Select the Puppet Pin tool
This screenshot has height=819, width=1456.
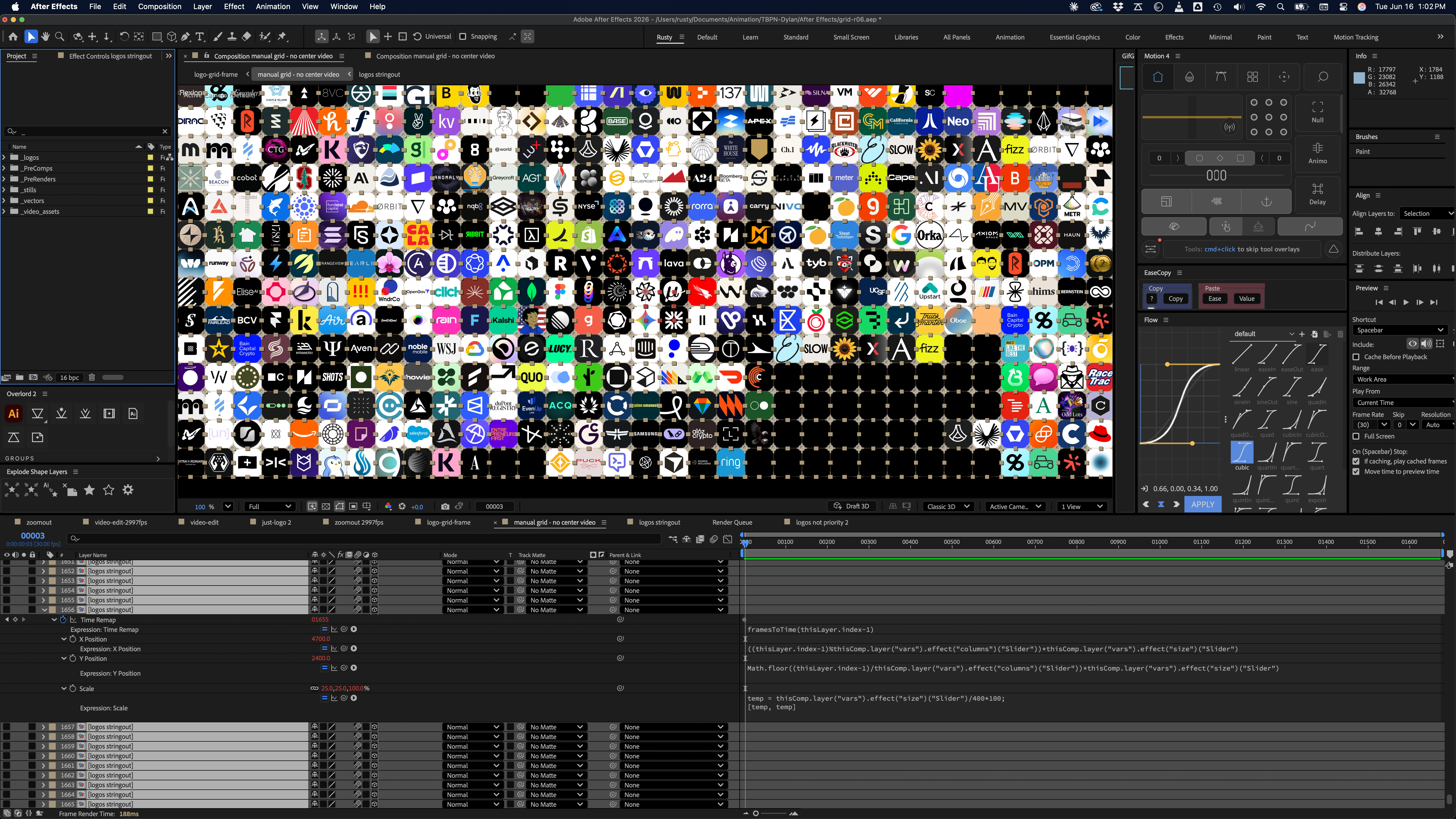(x=282, y=37)
